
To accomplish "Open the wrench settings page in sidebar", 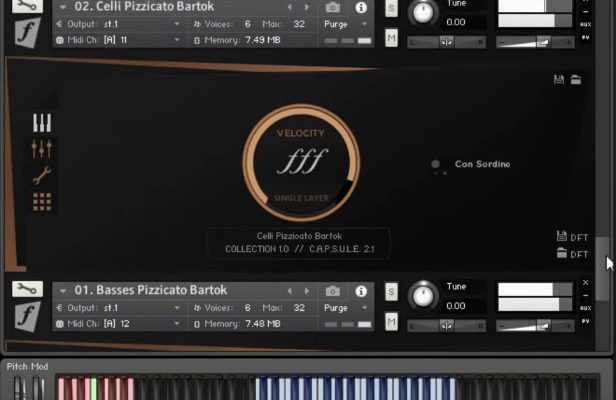I will click(42, 175).
